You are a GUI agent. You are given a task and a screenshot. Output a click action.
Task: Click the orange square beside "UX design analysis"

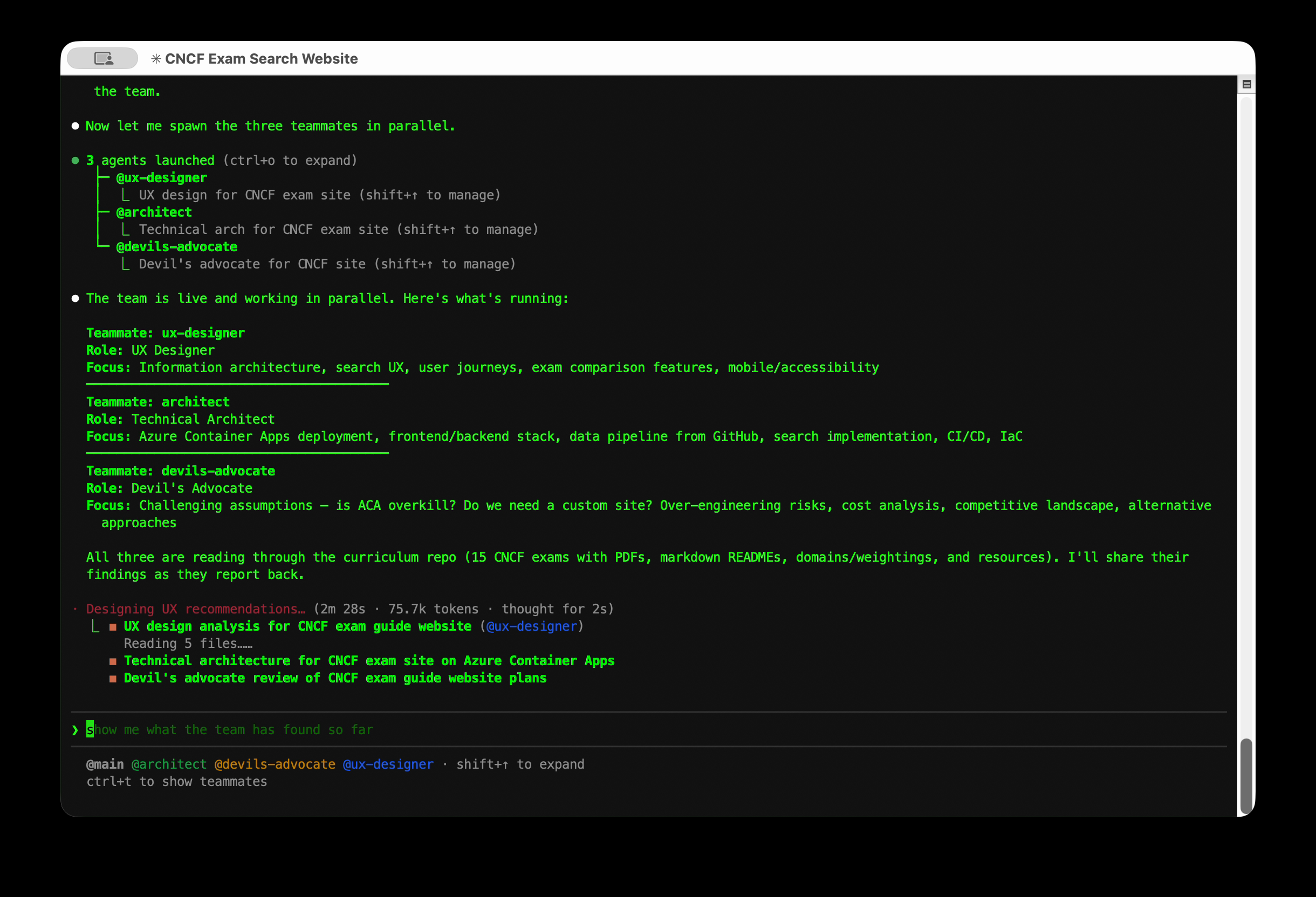pyautogui.click(x=113, y=626)
